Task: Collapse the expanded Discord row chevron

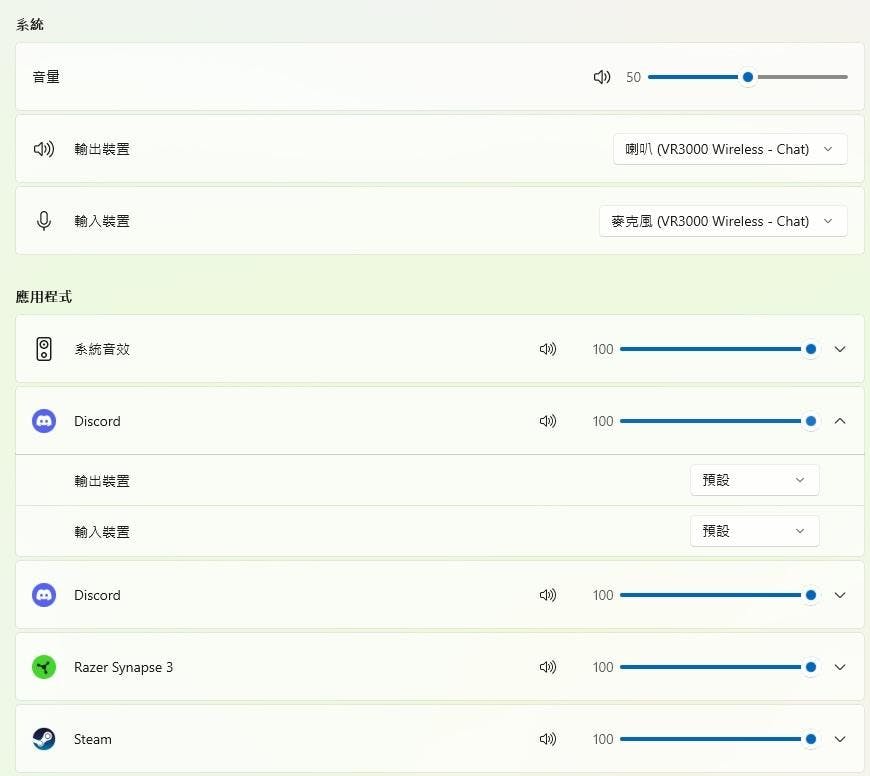Action: point(840,421)
